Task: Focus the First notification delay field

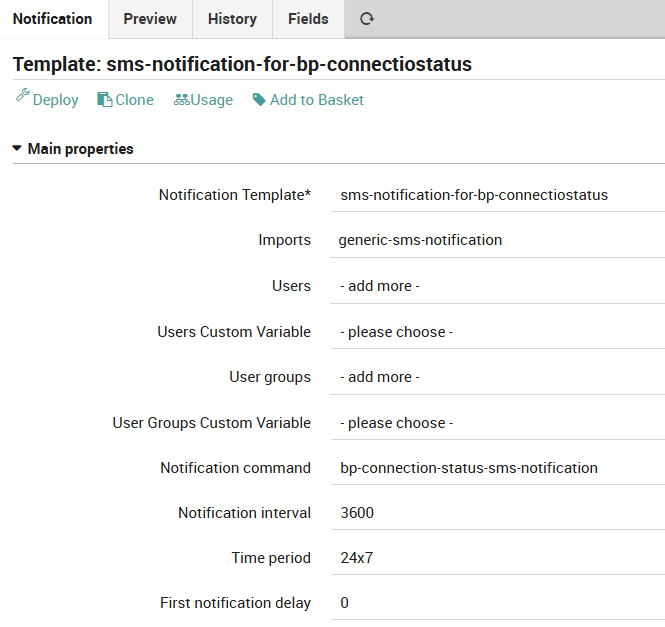Action: tap(497, 603)
